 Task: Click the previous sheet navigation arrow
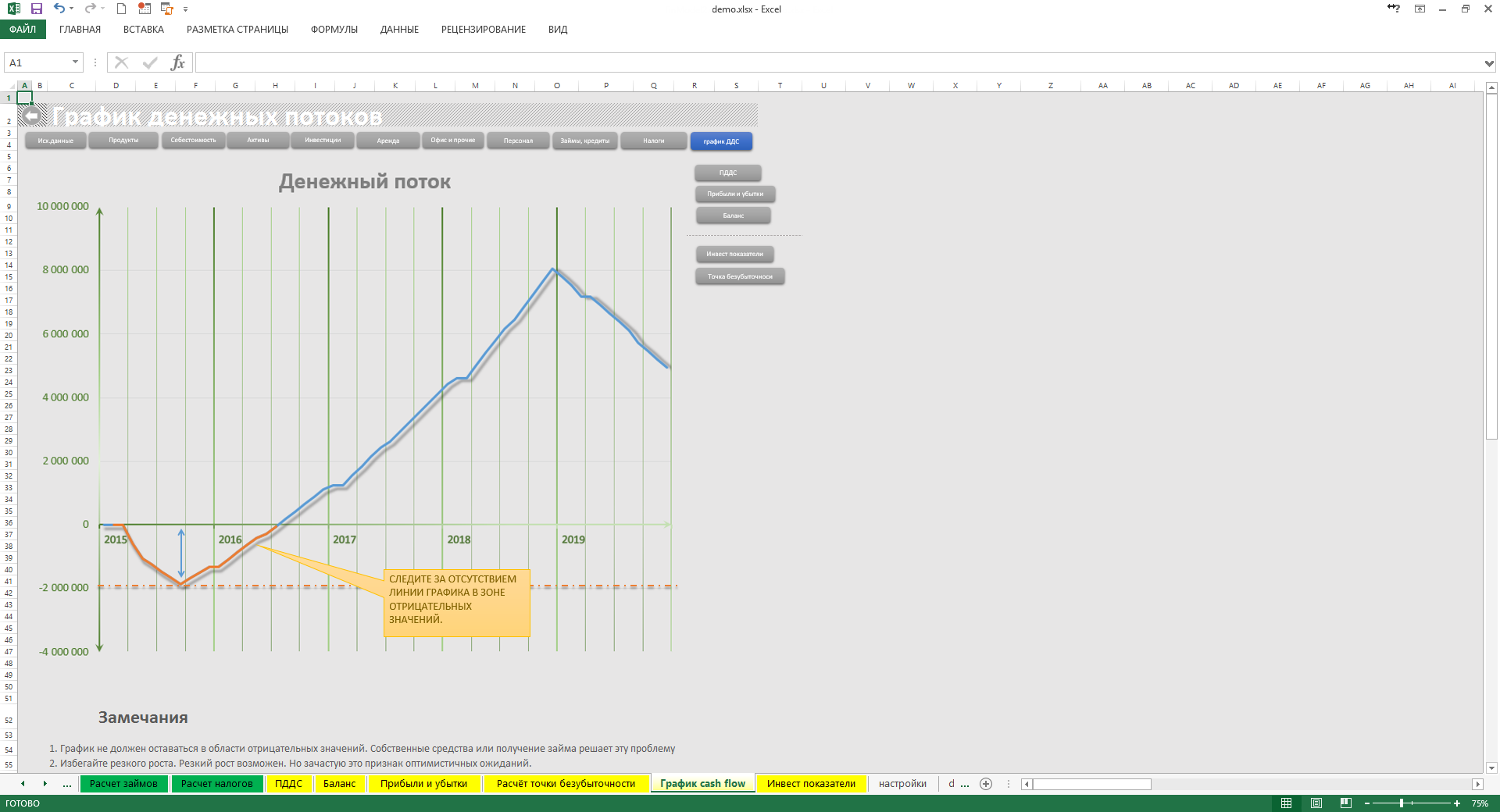(x=23, y=783)
